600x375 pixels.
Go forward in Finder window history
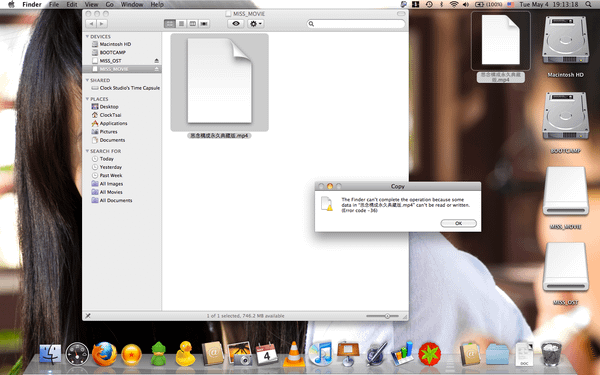pos(101,24)
